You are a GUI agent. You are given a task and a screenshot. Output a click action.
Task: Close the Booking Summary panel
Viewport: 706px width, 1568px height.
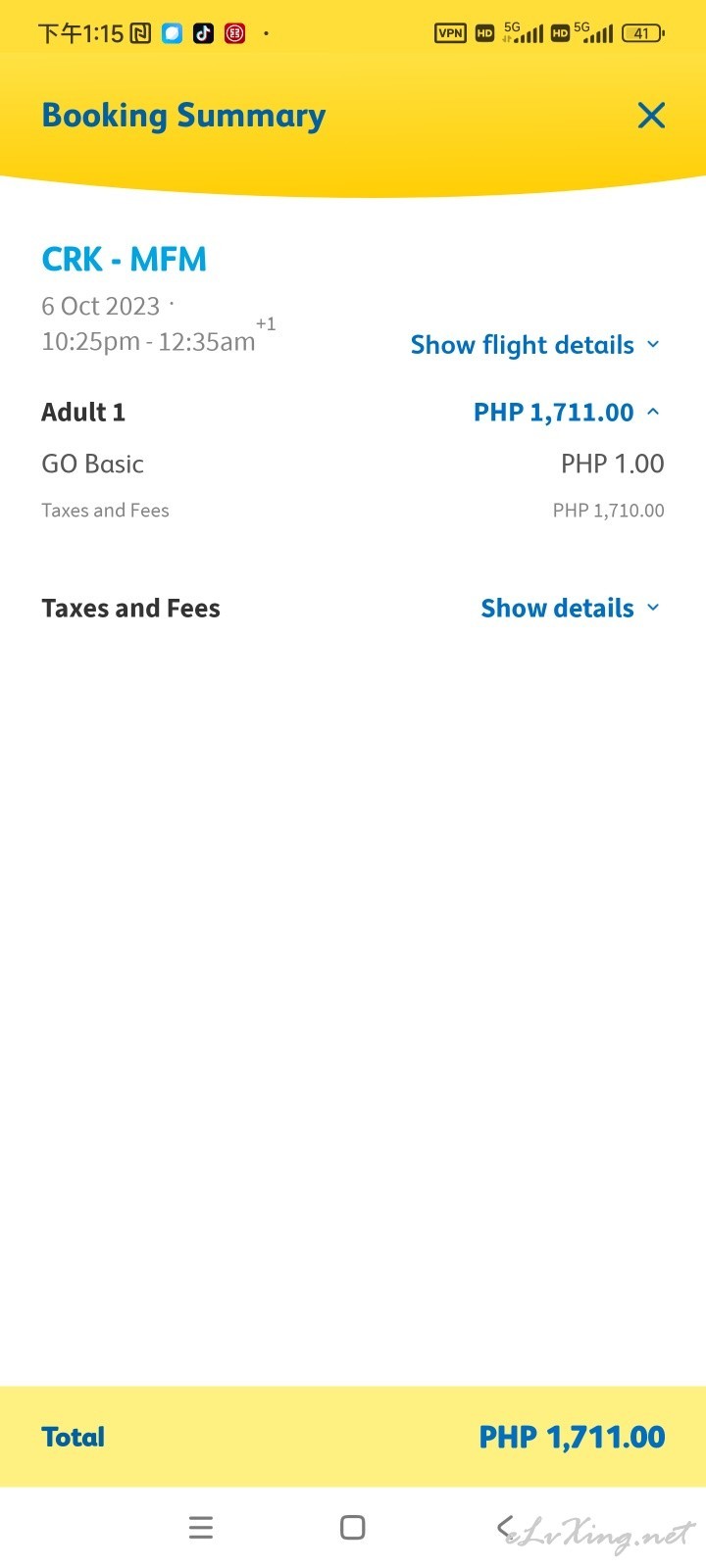click(651, 116)
